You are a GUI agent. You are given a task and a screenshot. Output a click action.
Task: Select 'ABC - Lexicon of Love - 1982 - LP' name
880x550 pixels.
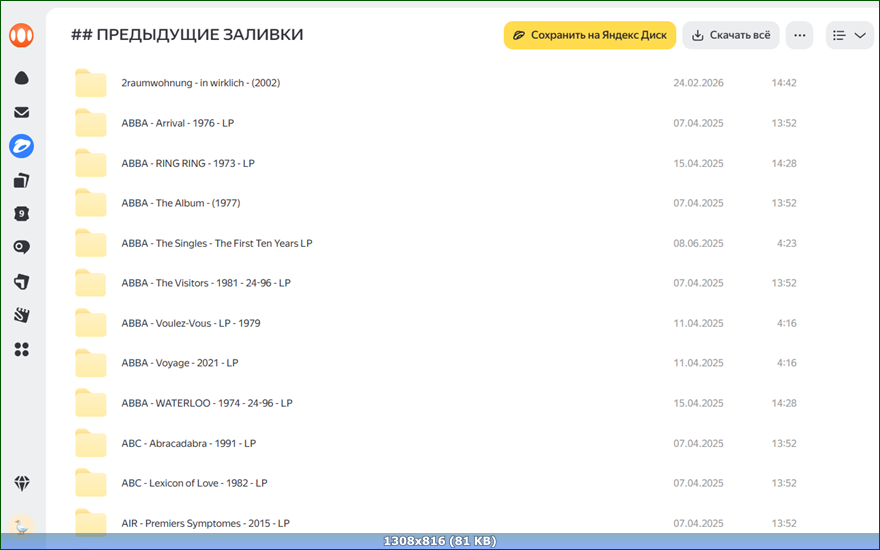click(194, 483)
